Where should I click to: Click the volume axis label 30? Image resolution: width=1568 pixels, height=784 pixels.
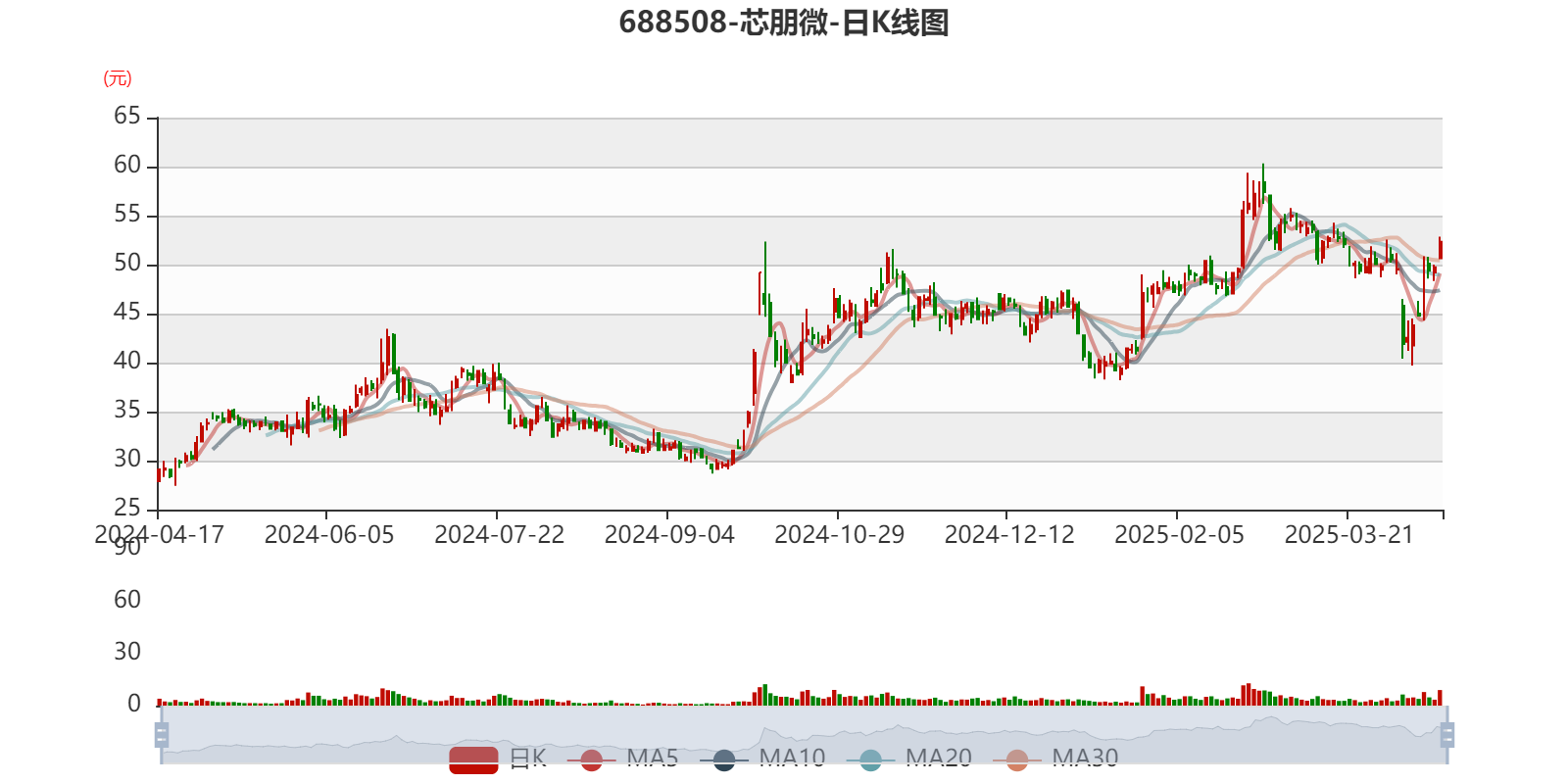tap(127, 652)
